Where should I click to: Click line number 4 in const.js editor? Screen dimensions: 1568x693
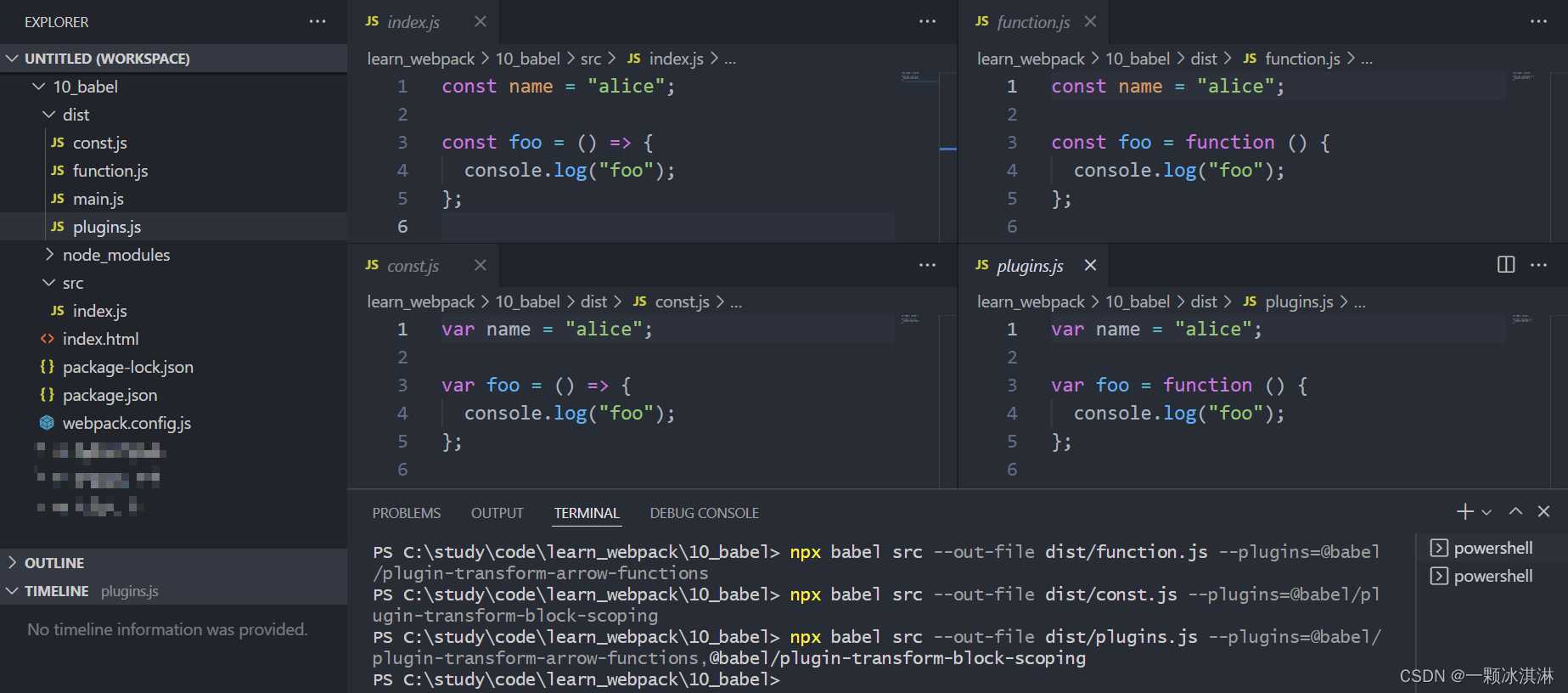point(402,414)
